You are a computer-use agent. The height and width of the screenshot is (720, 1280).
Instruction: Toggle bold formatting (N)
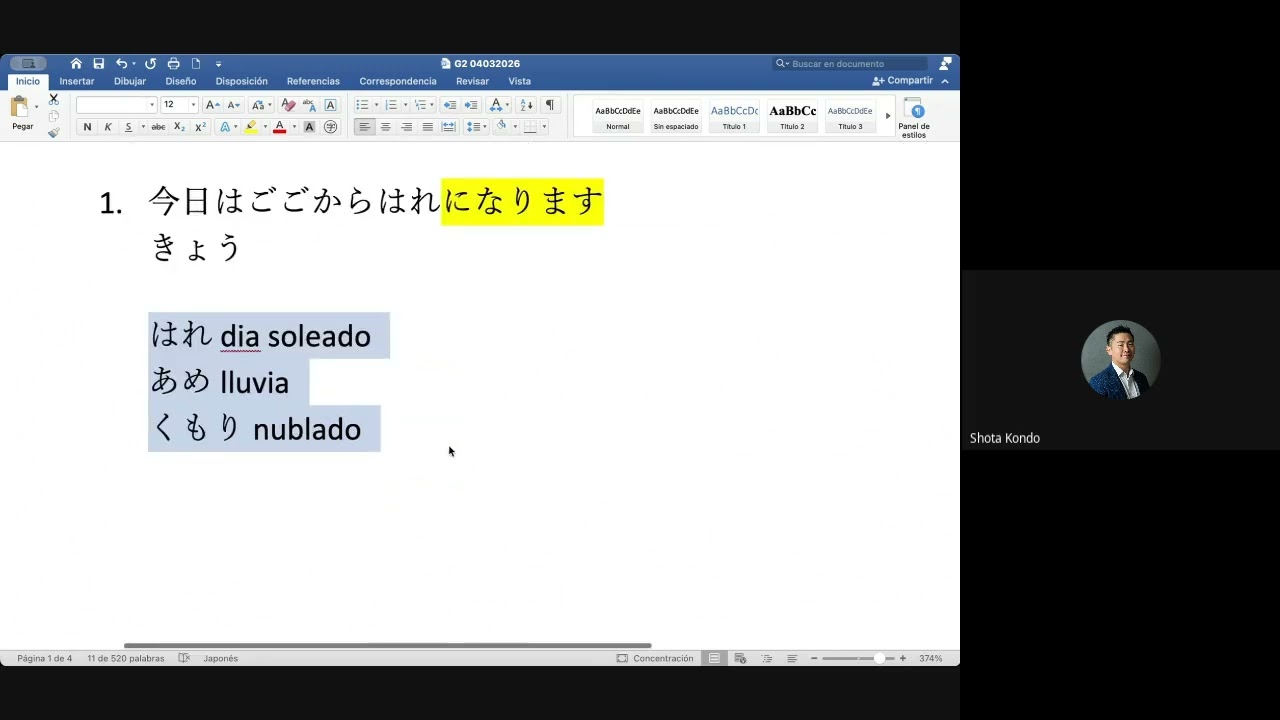click(87, 127)
